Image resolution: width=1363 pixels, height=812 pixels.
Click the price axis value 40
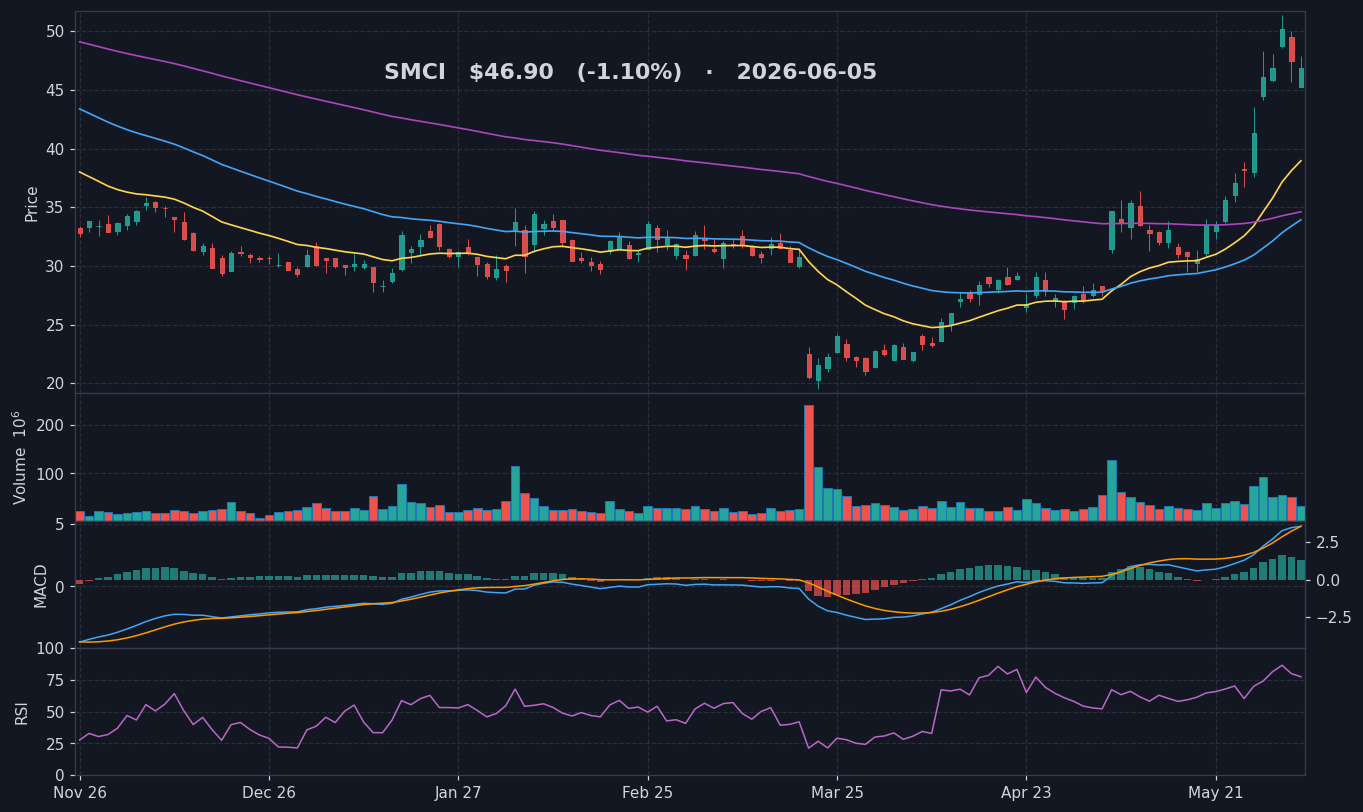tap(55, 149)
